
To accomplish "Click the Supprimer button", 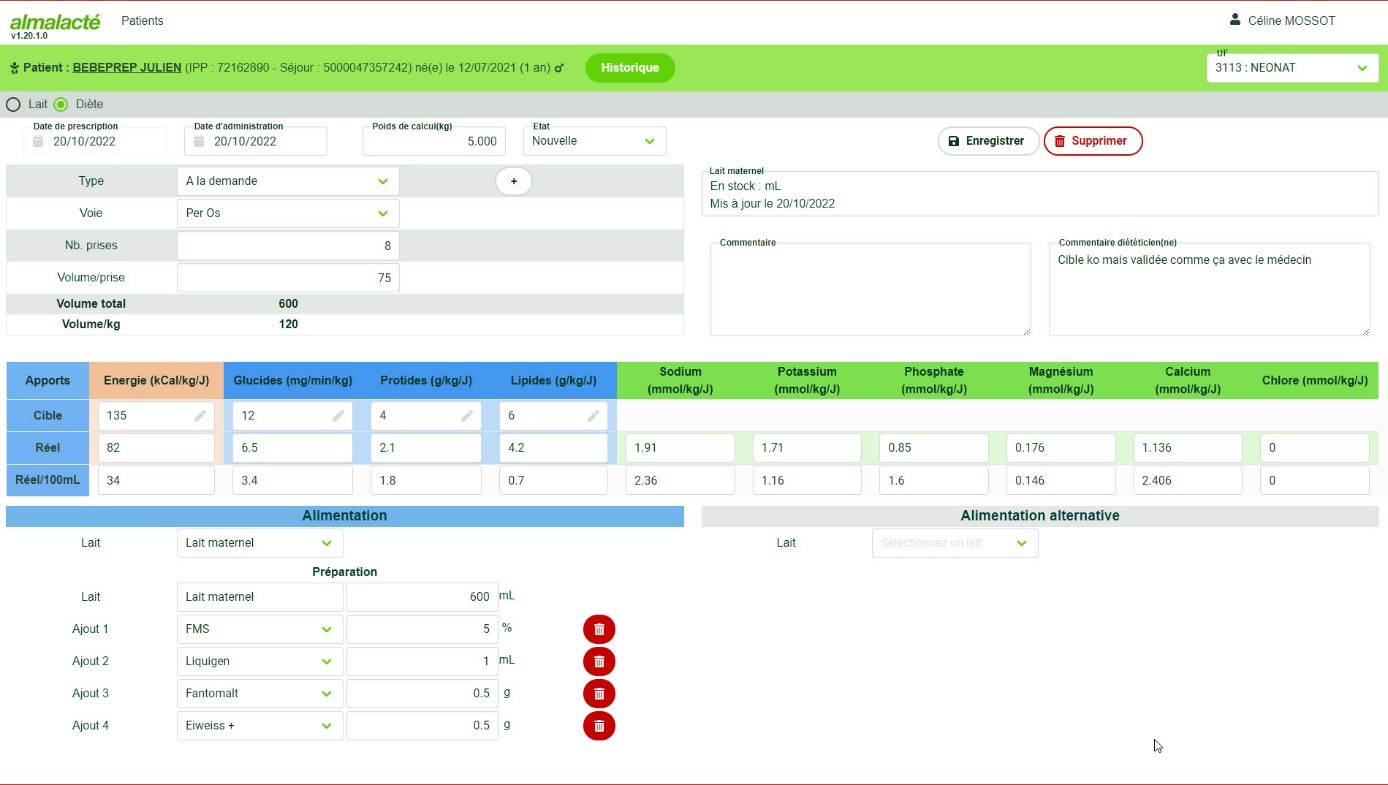I will coord(1093,141).
